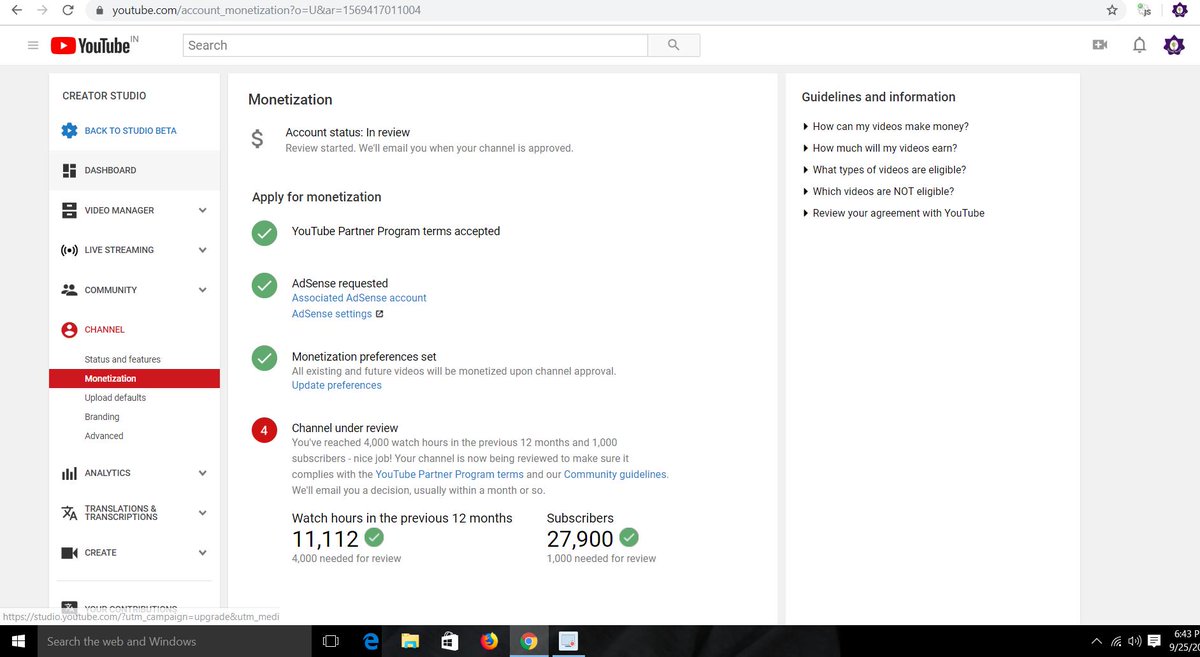Click the Dashboard grid icon
Viewport: 1200px width, 657px height.
[69, 170]
